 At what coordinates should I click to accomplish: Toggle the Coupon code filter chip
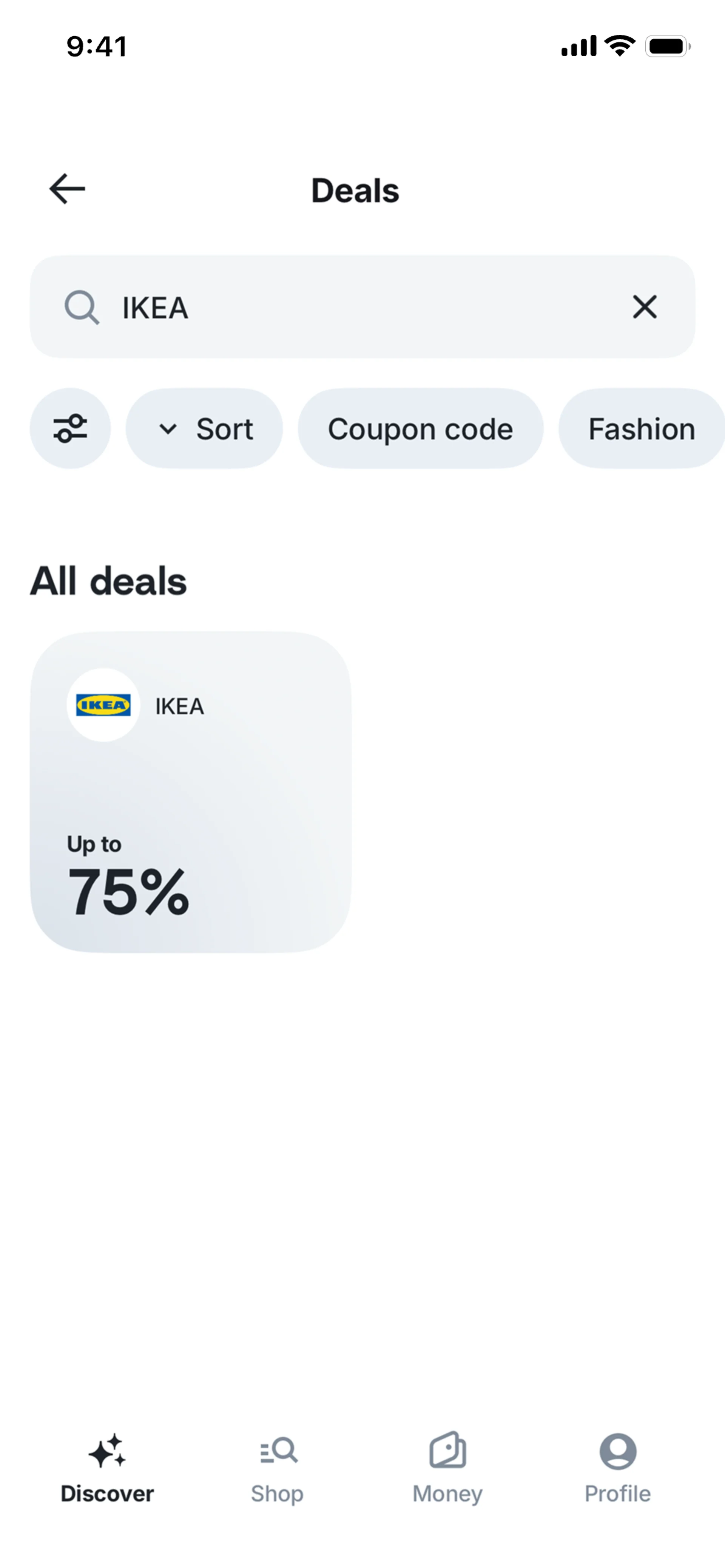420,429
